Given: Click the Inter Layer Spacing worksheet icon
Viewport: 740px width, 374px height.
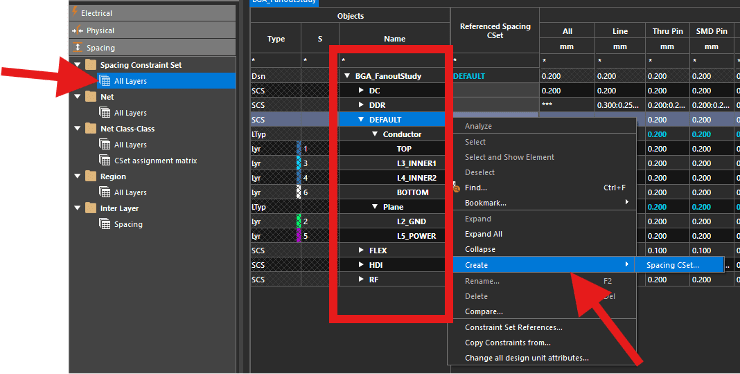Looking at the screenshot, I should click(x=105, y=224).
